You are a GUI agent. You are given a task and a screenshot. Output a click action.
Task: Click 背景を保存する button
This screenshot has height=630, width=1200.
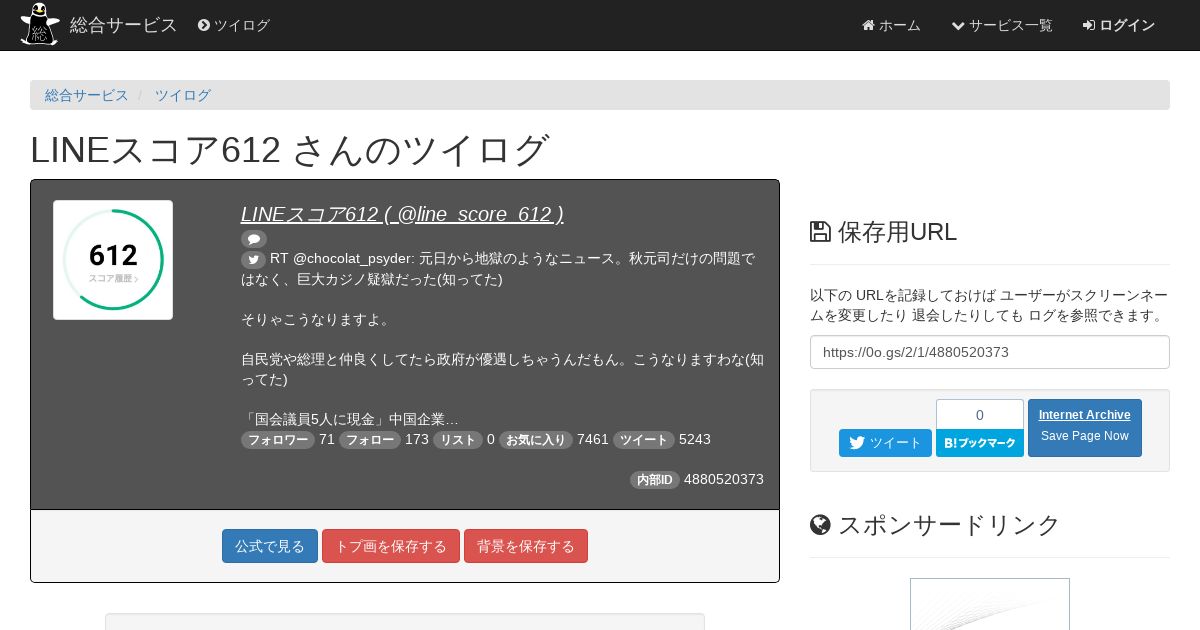click(526, 546)
